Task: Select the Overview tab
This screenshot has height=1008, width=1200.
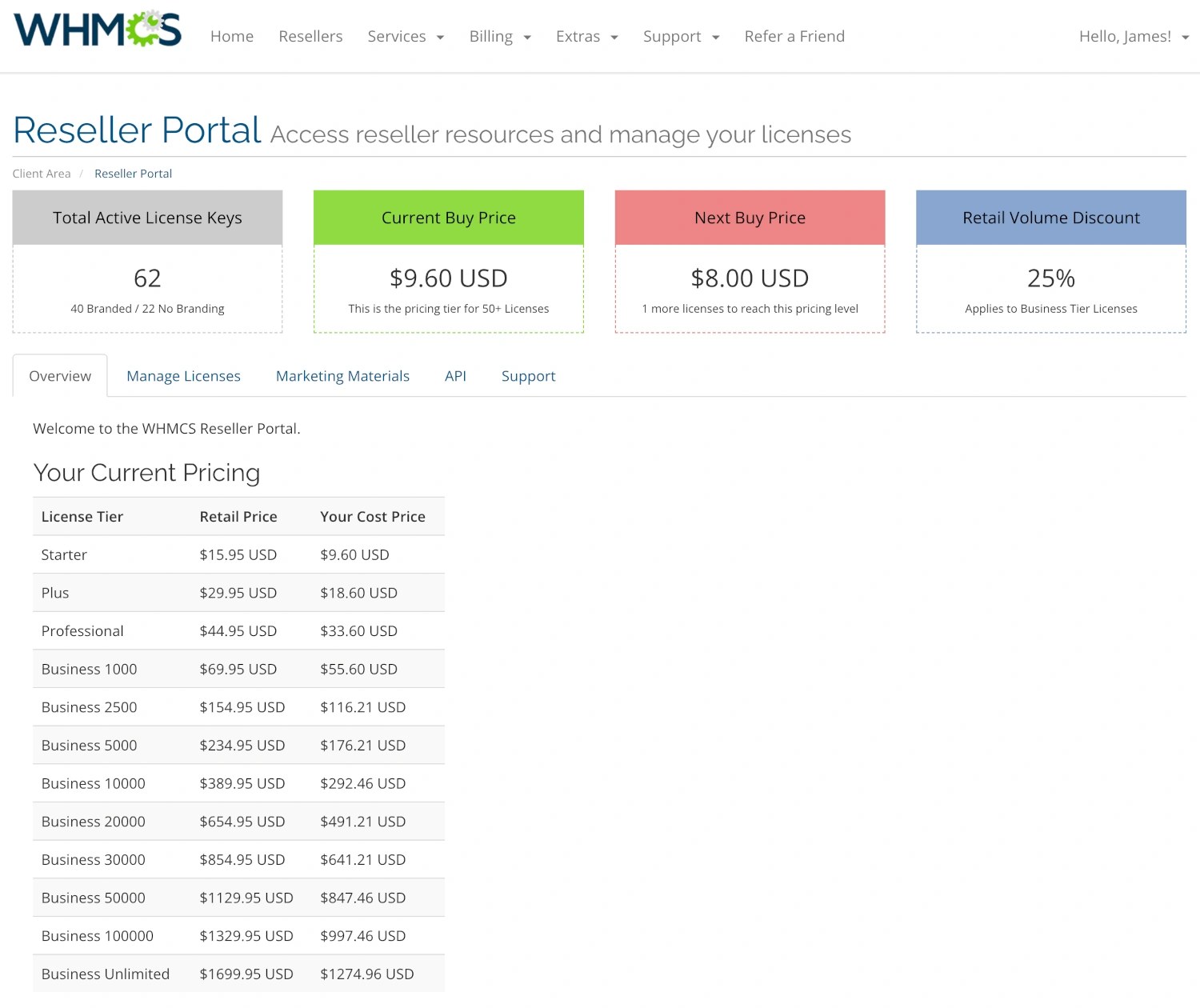Action: tap(59, 375)
